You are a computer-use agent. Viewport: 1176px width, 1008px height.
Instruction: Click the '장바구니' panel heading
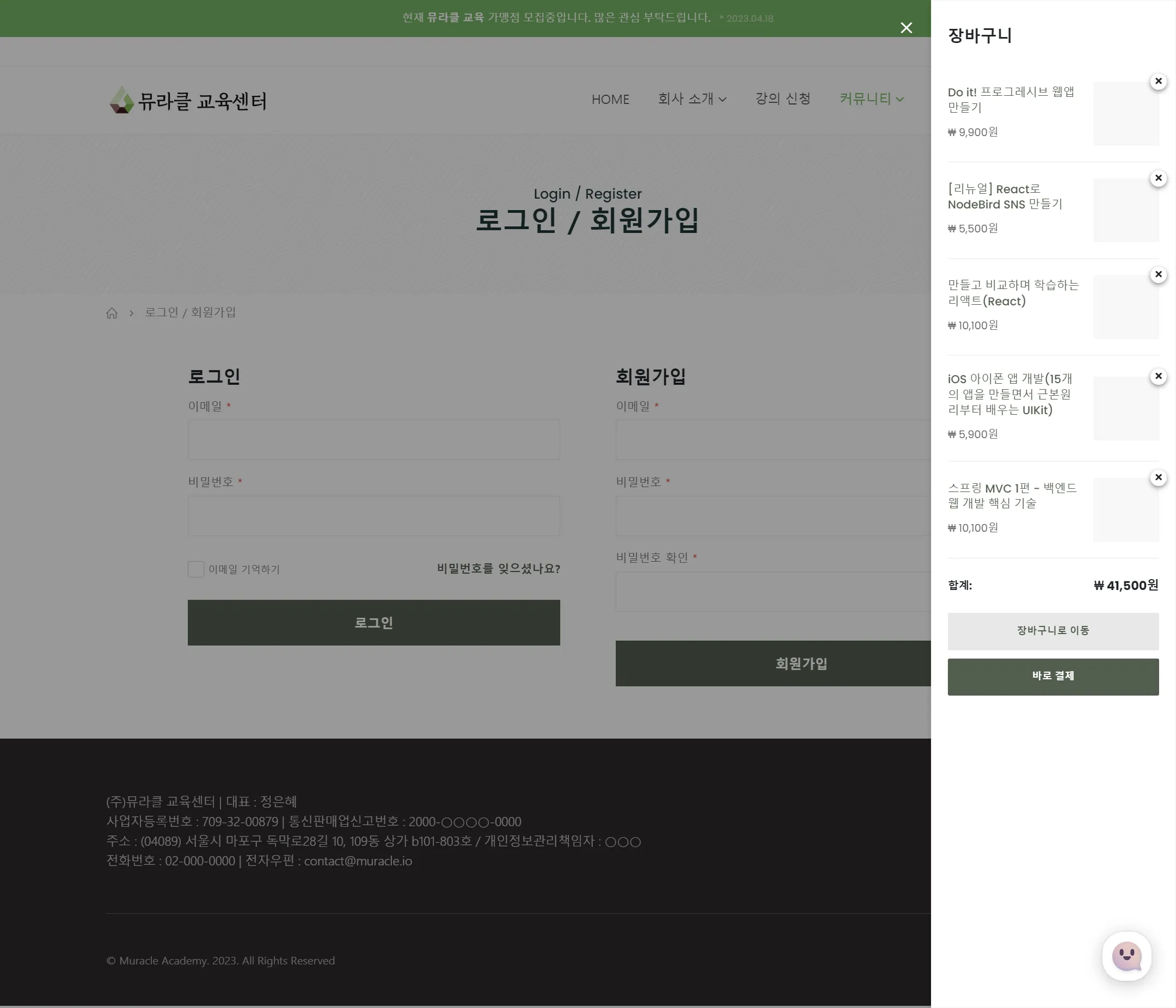(979, 36)
